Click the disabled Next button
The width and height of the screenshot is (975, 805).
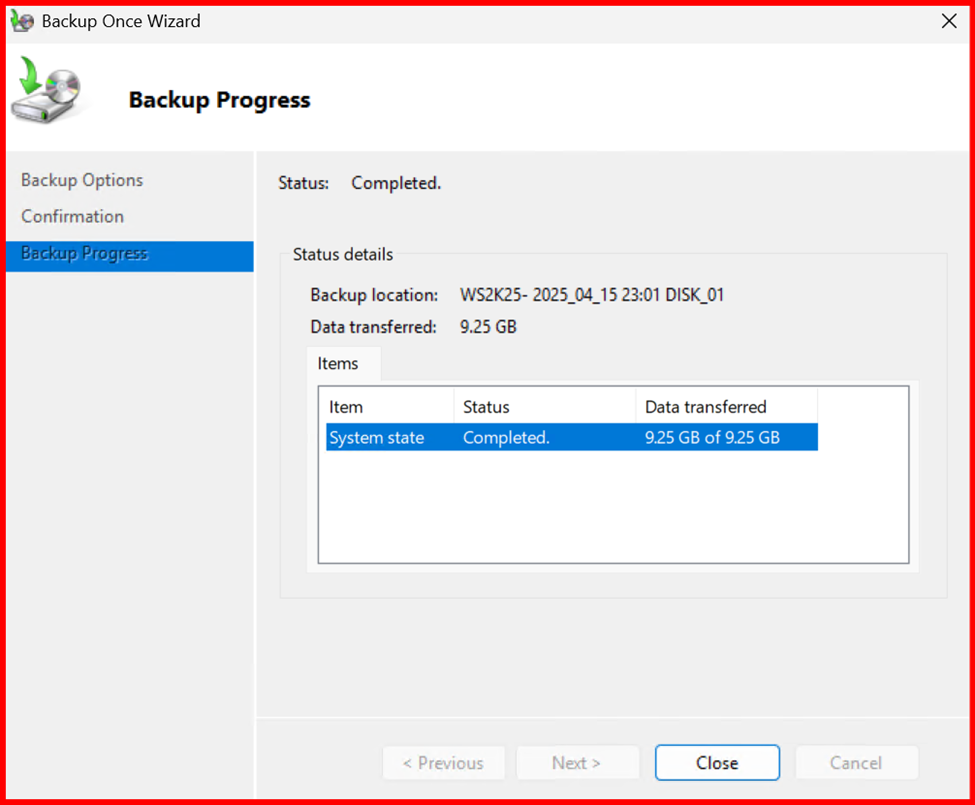pyautogui.click(x=577, y=763)
